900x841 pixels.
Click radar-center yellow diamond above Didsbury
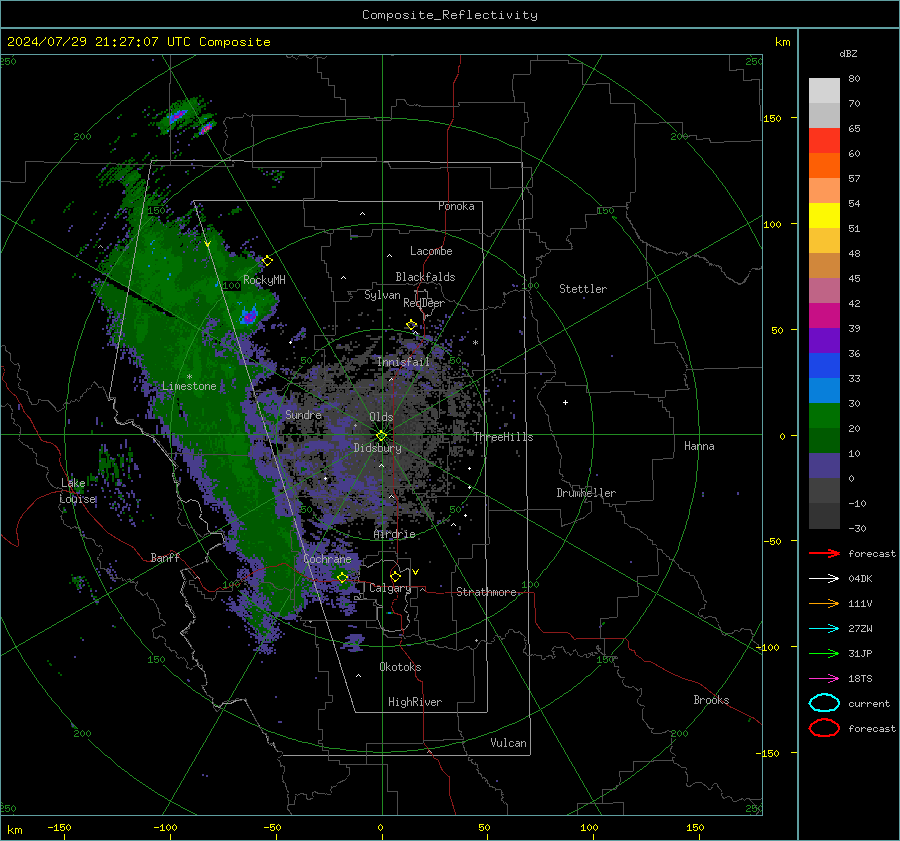pos(381,436)
